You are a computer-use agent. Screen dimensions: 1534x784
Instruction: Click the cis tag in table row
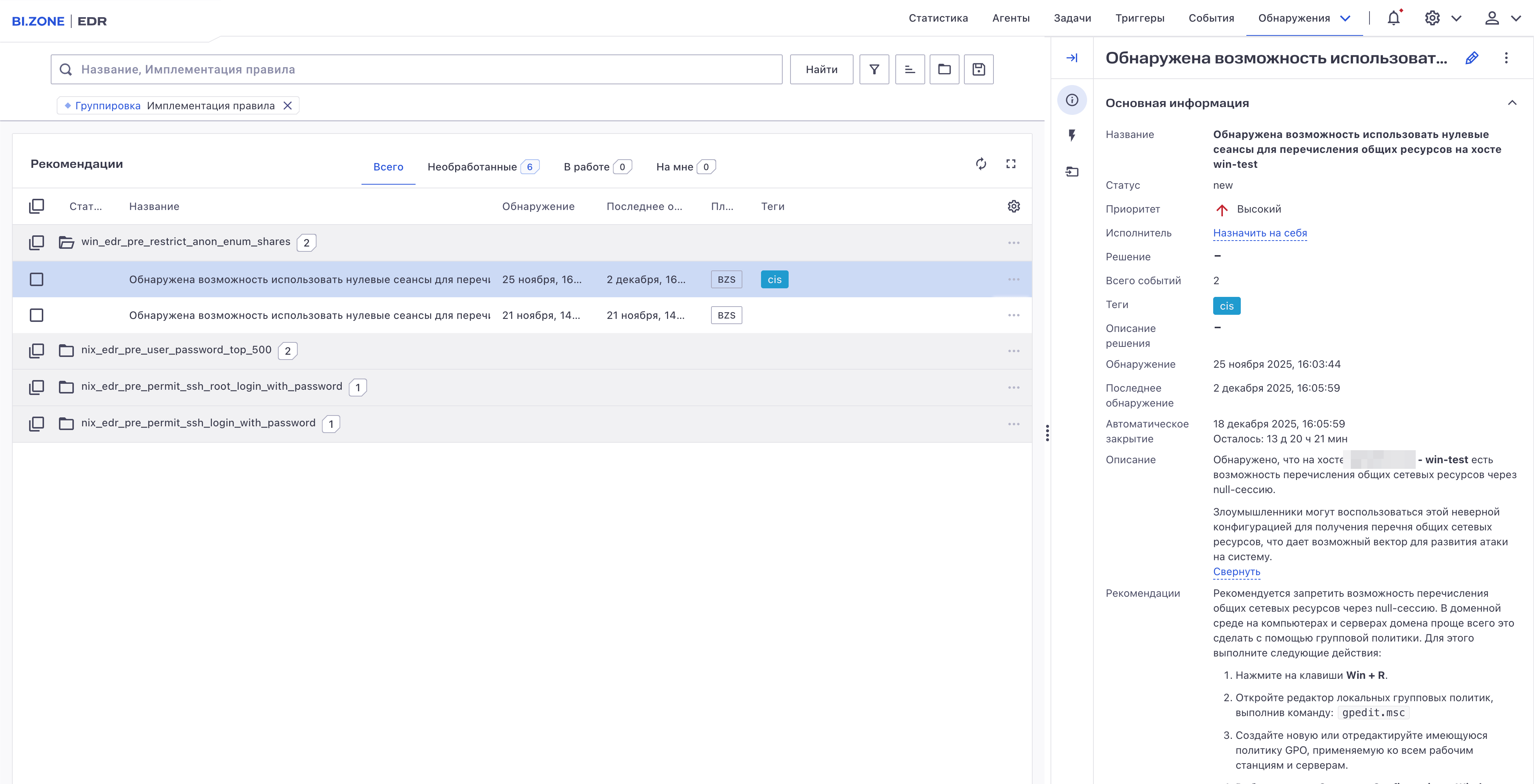click(x=774, y=279)
